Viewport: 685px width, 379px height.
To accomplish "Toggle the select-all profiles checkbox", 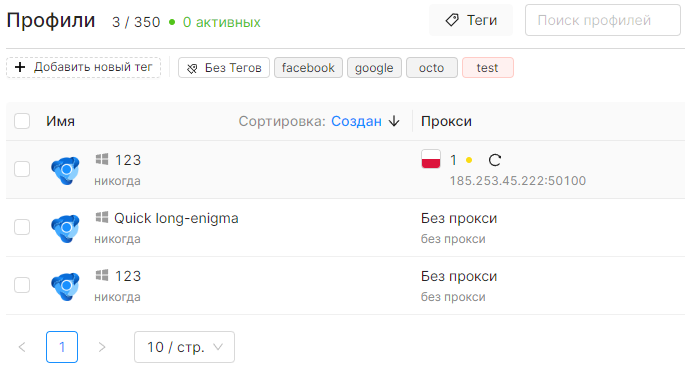I will 22,121.
